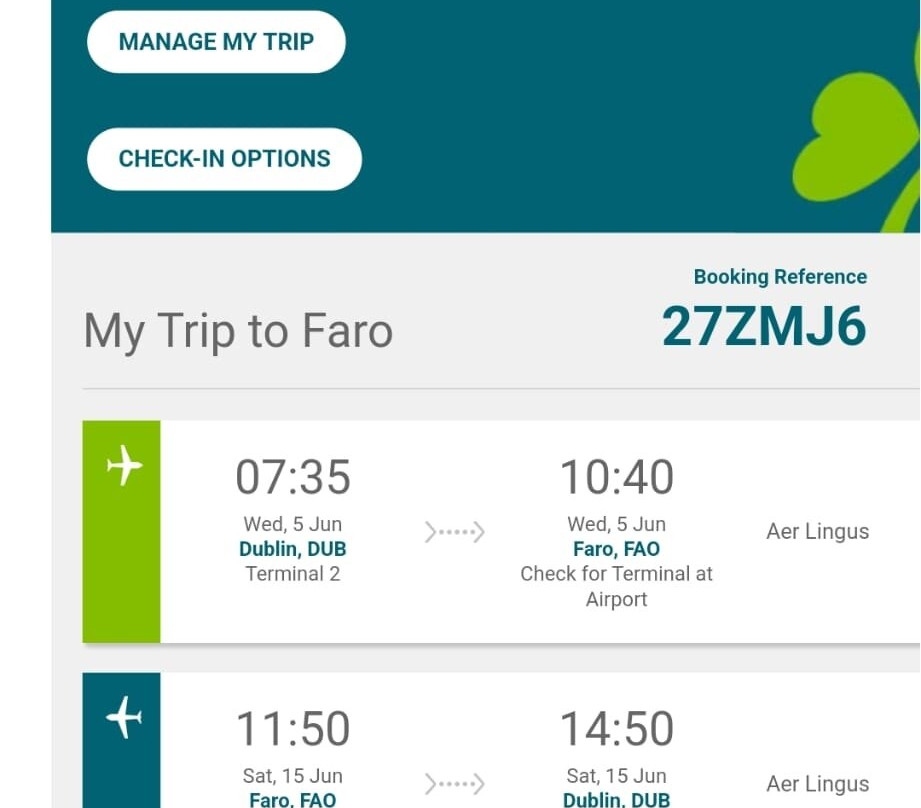This screenshot has height=808, width=921.
Task: Click the green outbound flight plane icon
Action: (123, 466)
